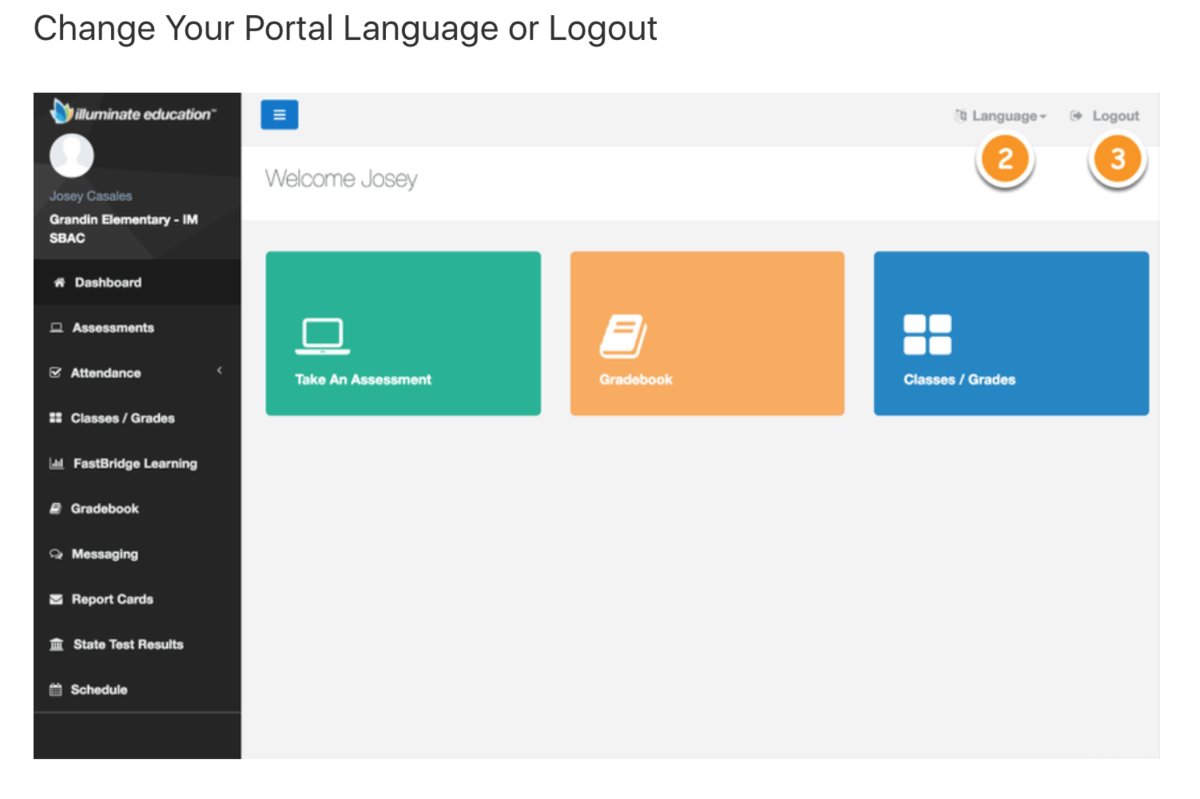Open the Language dropdown
Image resolution: width=1200 pixels, height=799 pixels.
point(1001,116)
